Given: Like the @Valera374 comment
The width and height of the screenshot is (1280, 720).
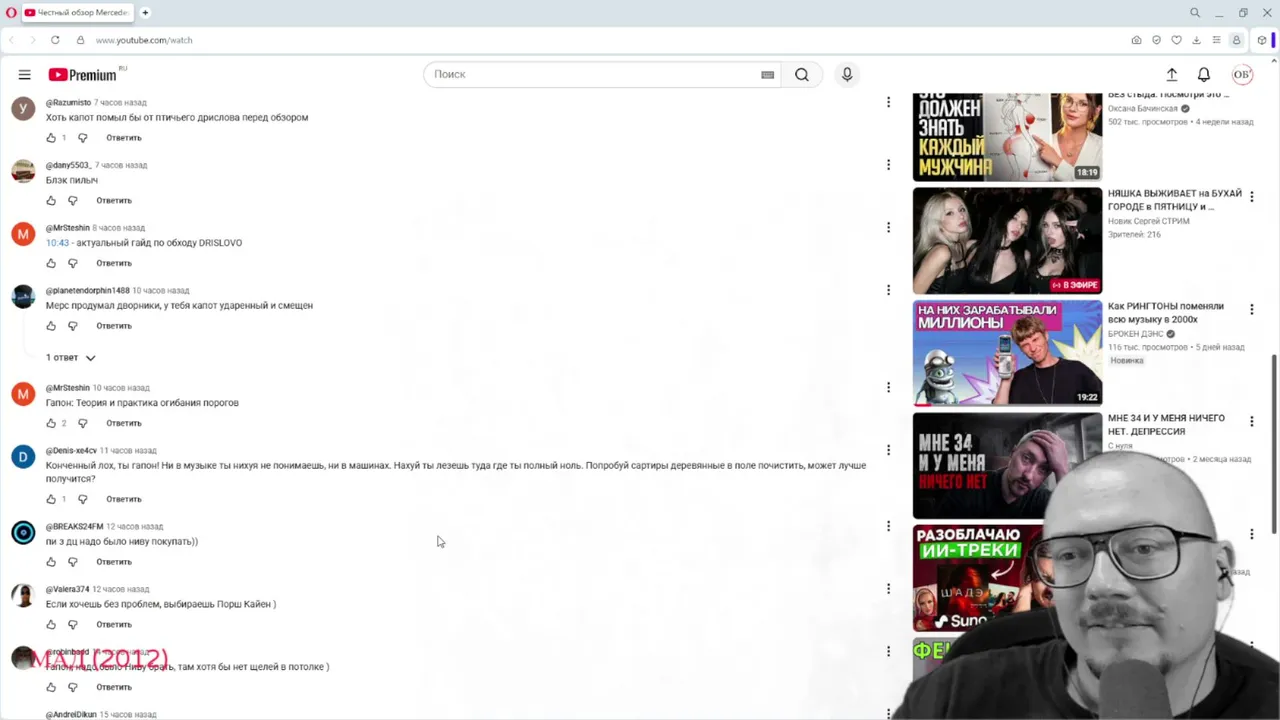Looking at the screenshot, I should click(x=51, y=625).
